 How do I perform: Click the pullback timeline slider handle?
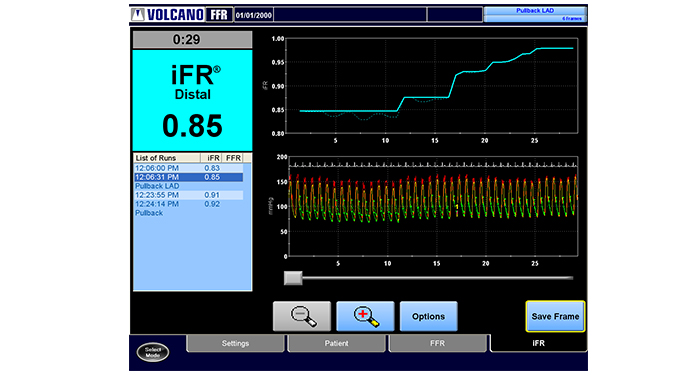pos(293,278)
